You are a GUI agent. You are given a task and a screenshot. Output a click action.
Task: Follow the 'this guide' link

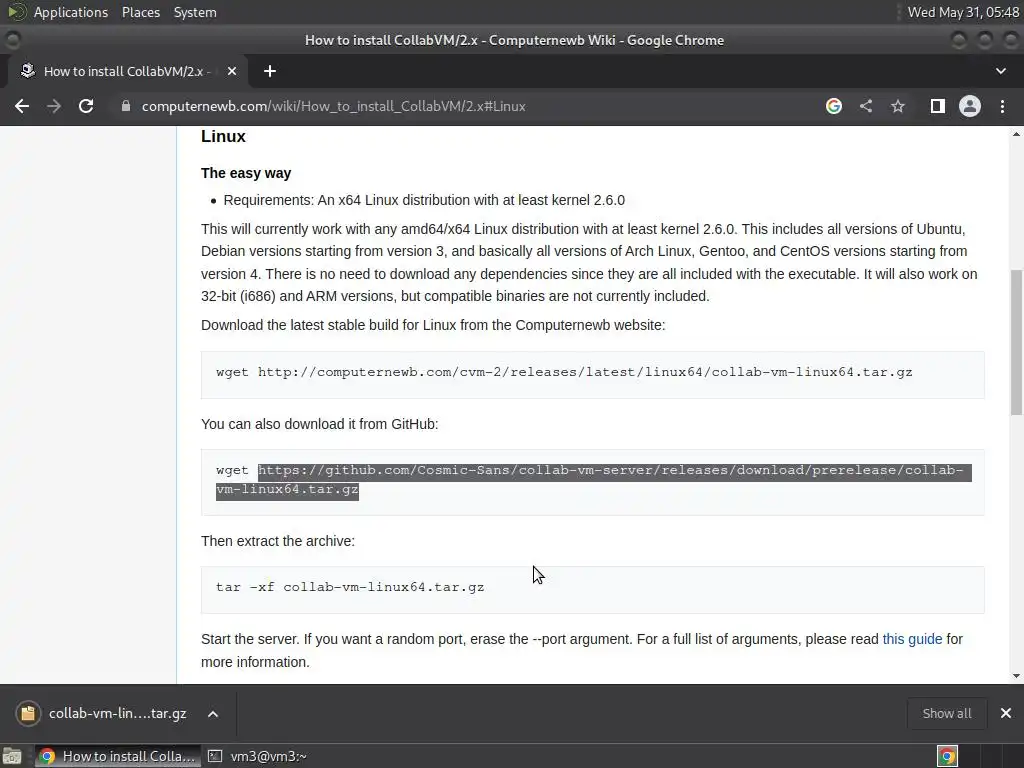[x=912, y=639]
